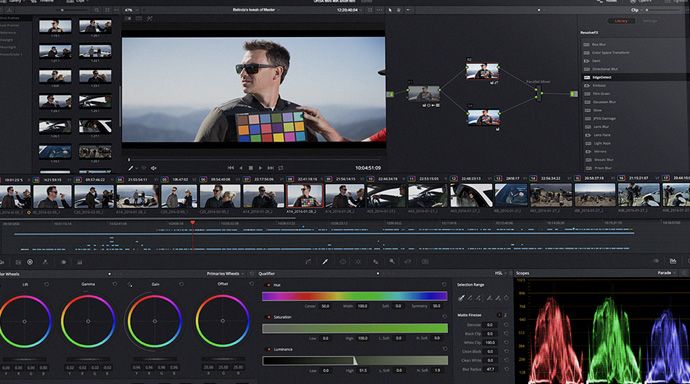This screenshot has height=384, width=690.
Task: Reset the Saturation qualifier
Action: pos(444,317)
